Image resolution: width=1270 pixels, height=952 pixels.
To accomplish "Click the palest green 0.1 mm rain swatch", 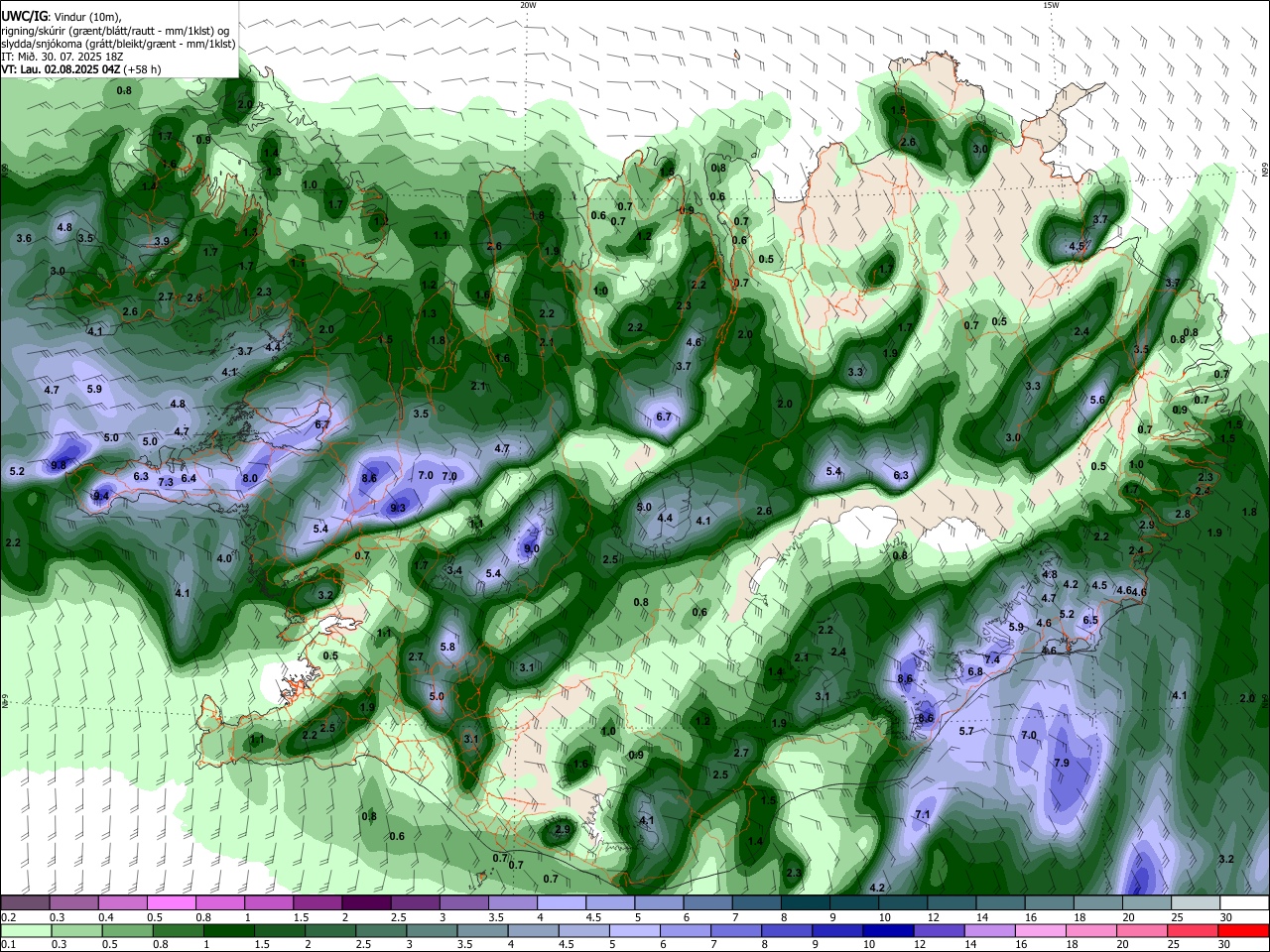I will [x=26, y=930].
